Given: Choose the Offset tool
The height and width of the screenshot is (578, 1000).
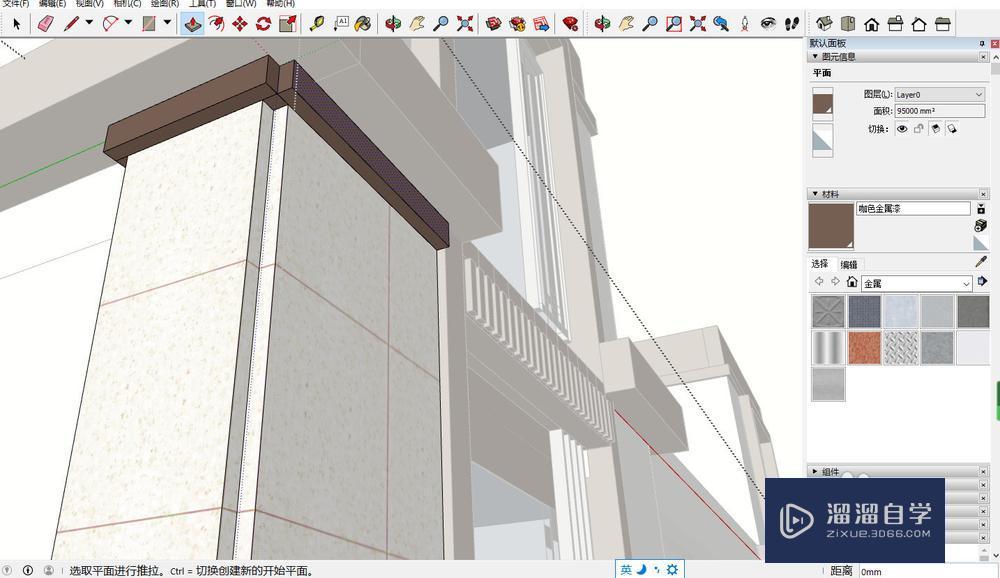Looking at the screenshot, I should click(216, 24).
